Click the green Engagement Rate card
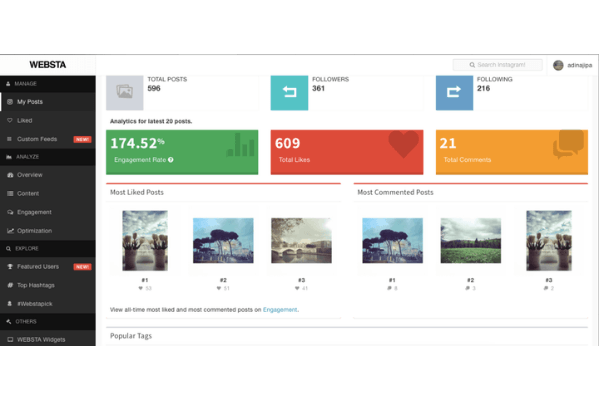Screen dimensions: 600x400 [182, 152]
